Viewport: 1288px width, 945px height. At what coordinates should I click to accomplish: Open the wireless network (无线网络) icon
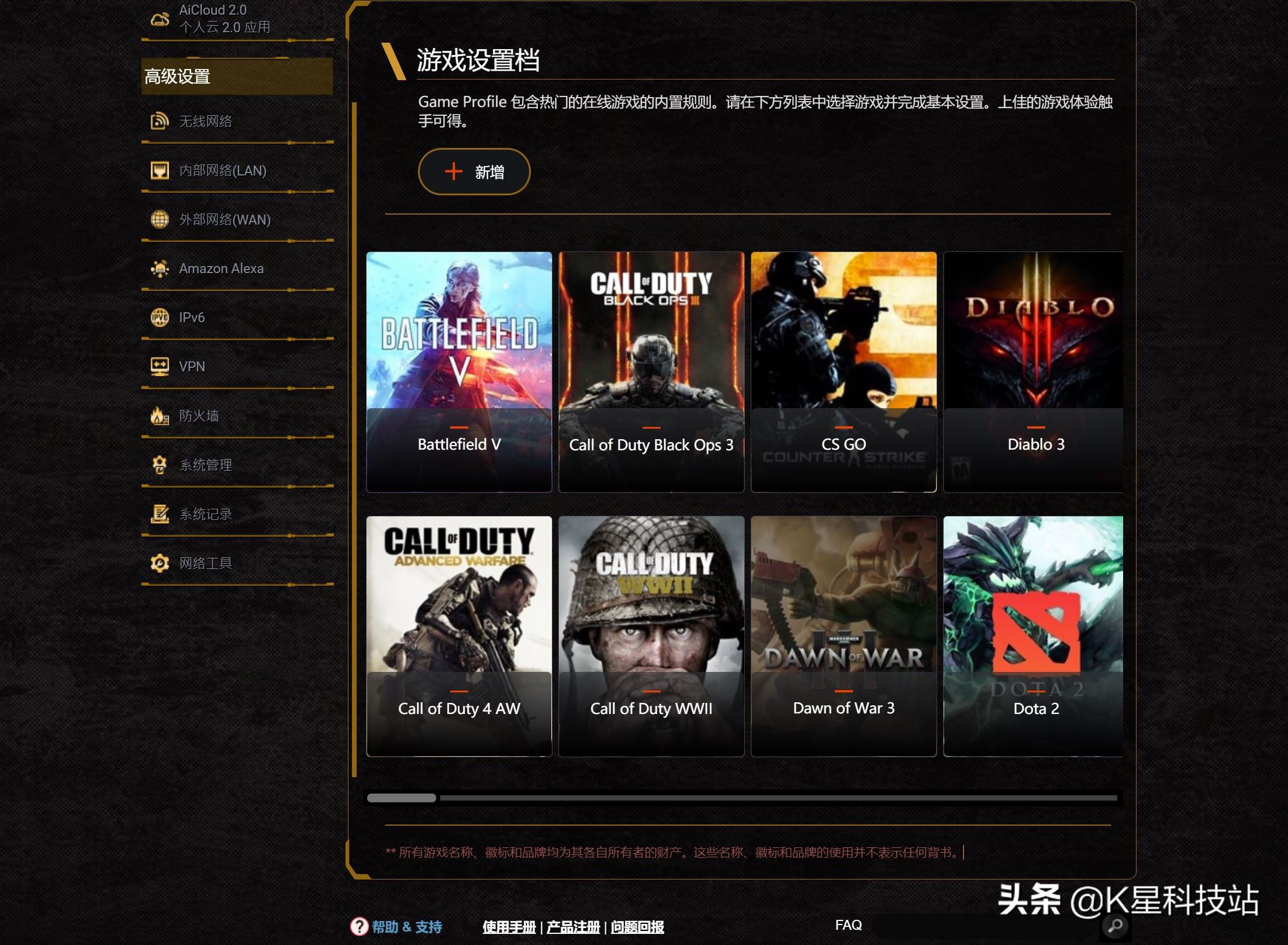click(x=160, y=121)
